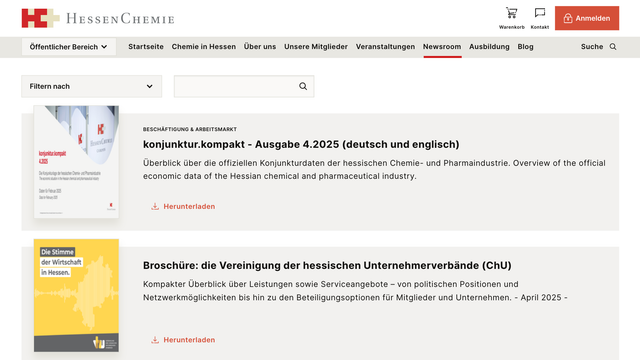
Task: Click the magnifier icon next to Suche
Action: [613, 47]
